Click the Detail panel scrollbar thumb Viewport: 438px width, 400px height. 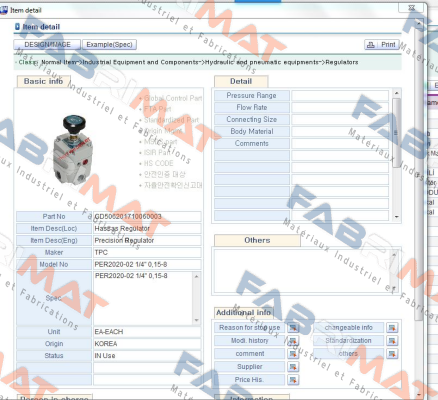[396, 133]
